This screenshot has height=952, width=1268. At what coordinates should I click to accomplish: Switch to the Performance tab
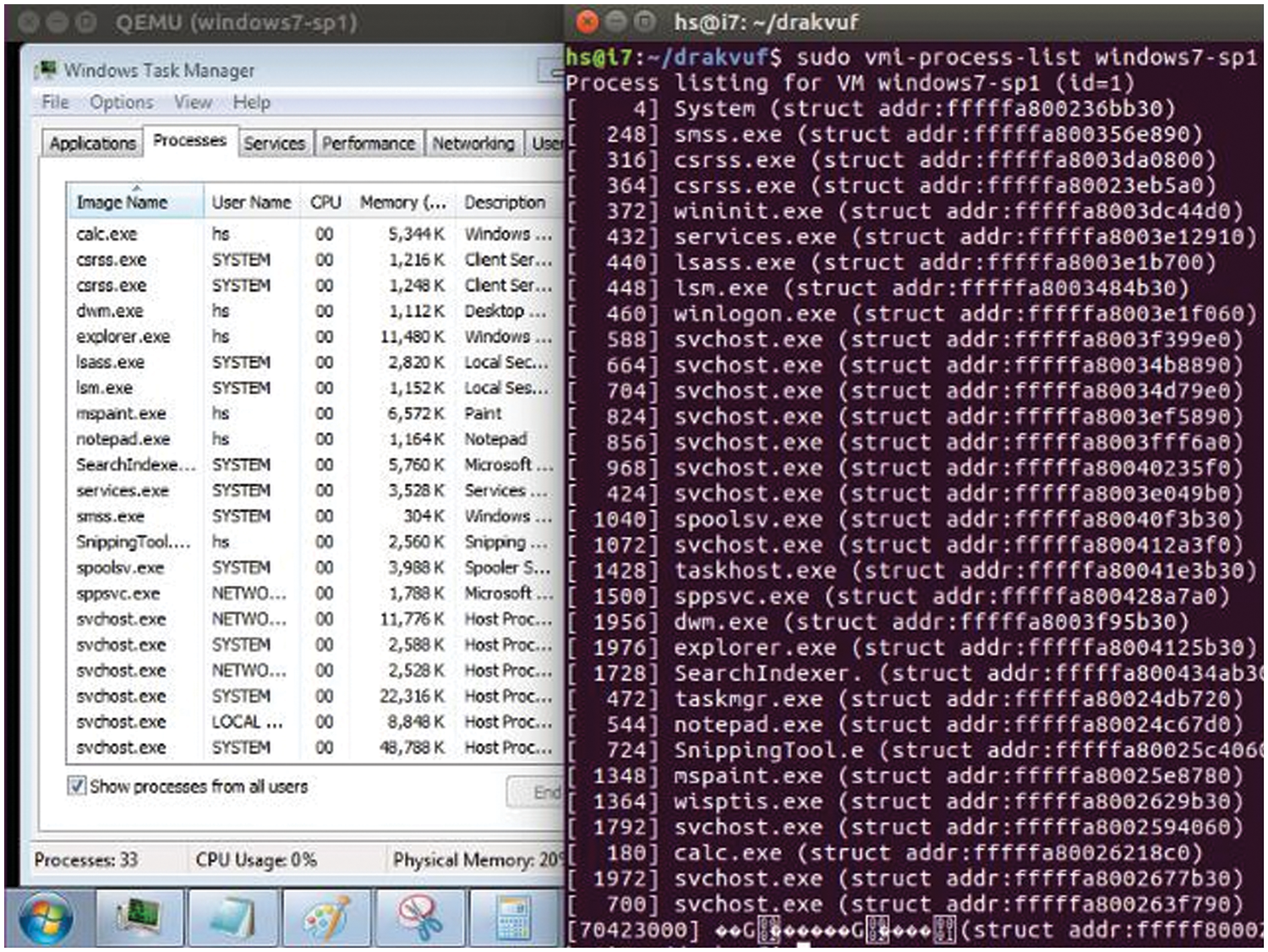(x=368, y=144)
